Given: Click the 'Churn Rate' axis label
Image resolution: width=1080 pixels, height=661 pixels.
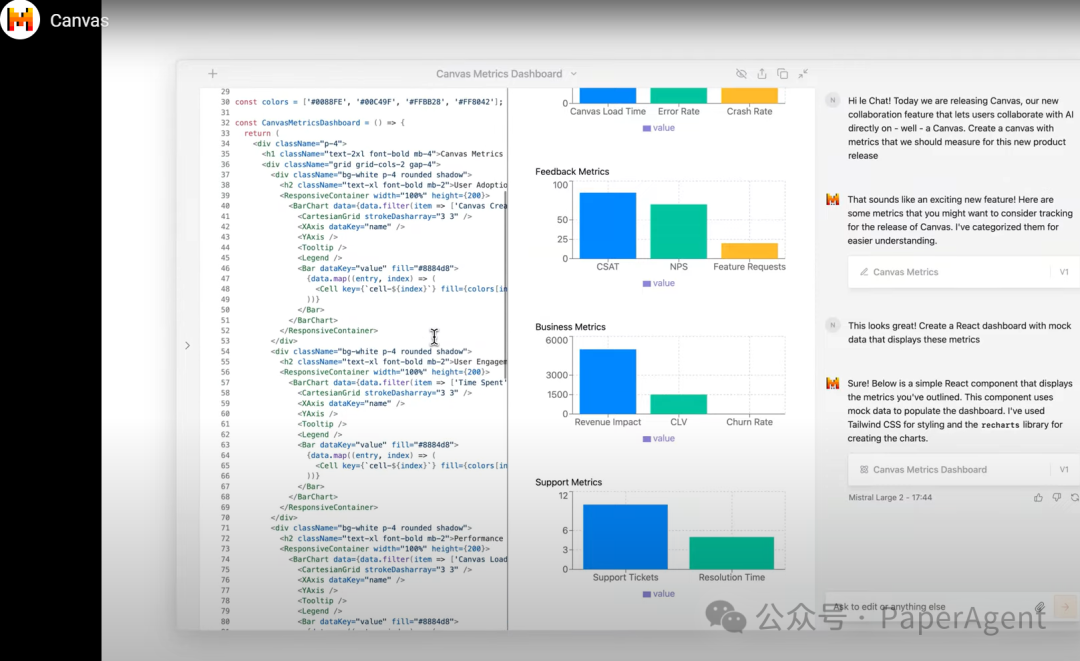Looking at the screenshot, I should pos(749,422).
